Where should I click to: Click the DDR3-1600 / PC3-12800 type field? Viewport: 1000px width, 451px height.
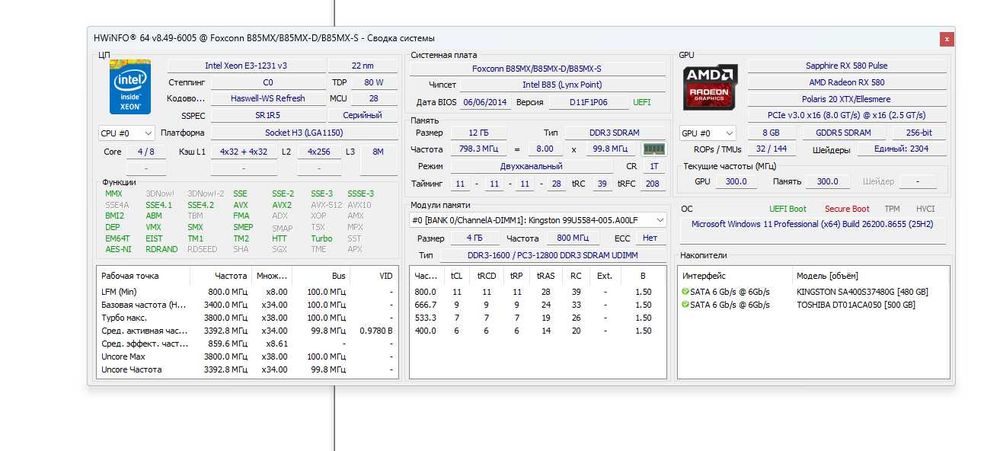[552, 255]
